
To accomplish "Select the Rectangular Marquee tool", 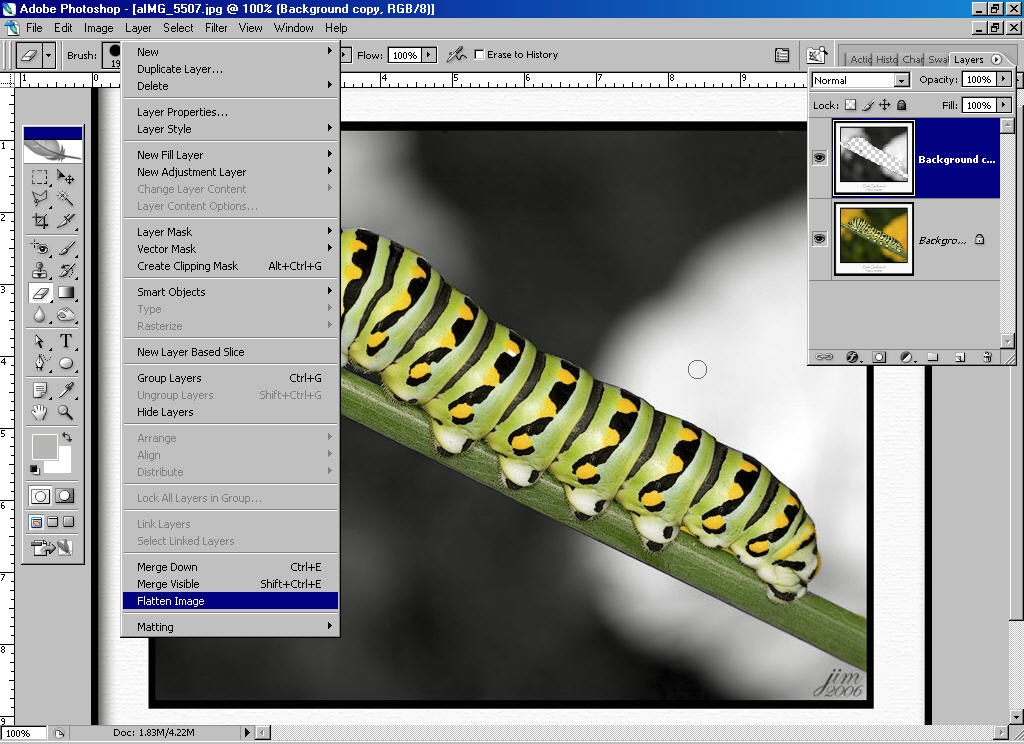I will [39, 177].
